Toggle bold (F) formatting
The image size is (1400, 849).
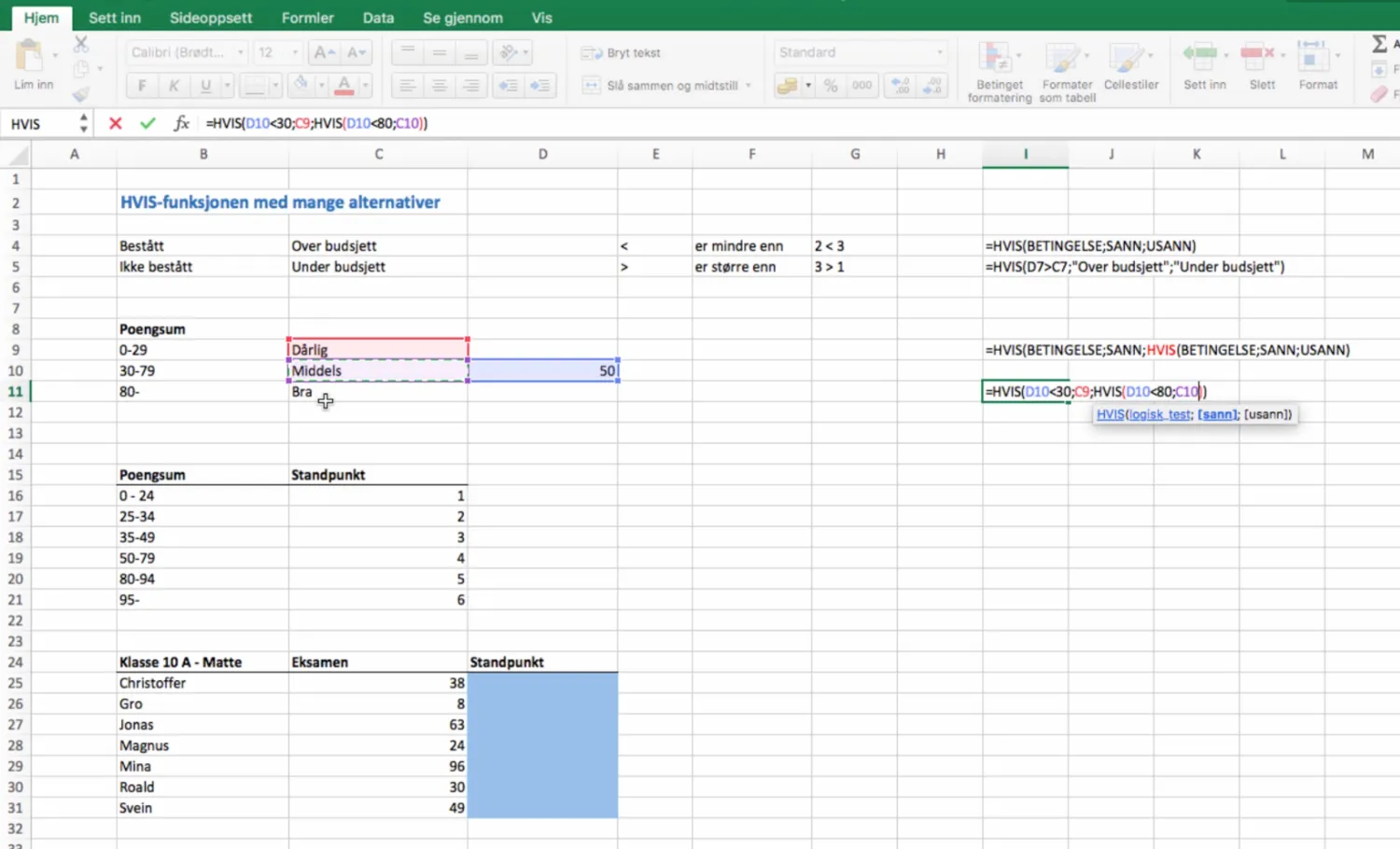[142, 86]
